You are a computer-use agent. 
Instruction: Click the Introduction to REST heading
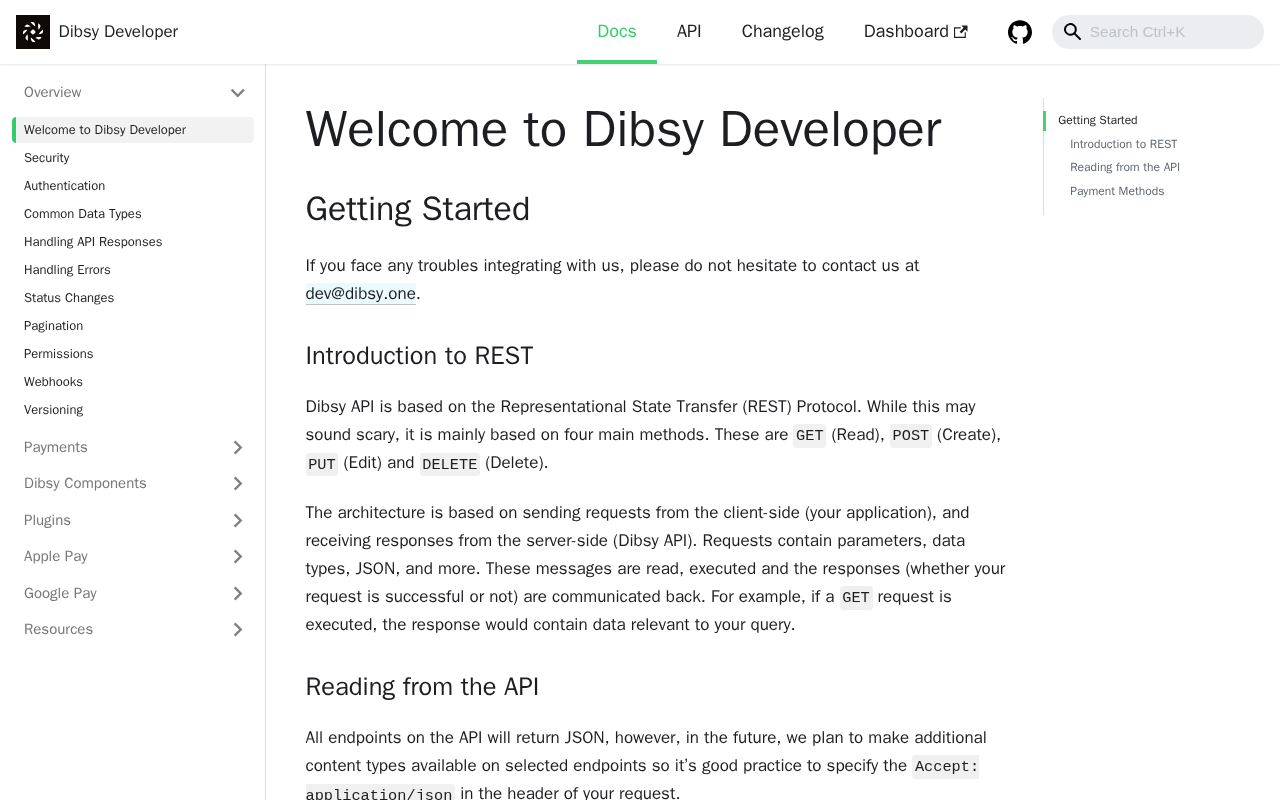[x=420, y=356]
